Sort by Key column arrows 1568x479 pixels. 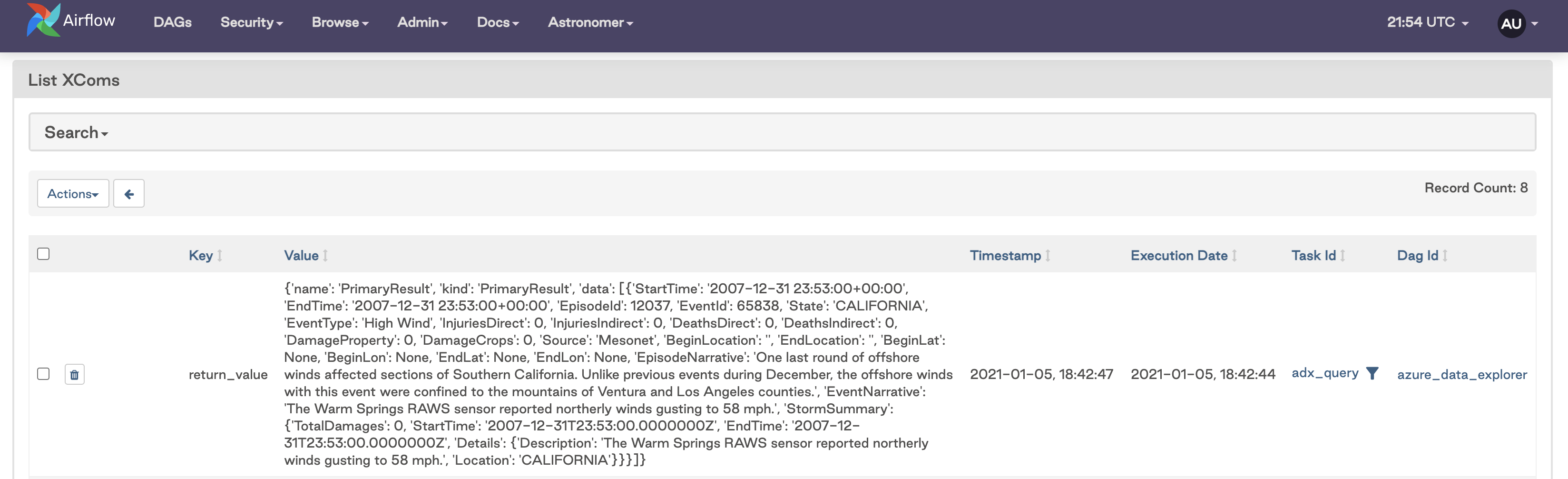pos(220,256)
